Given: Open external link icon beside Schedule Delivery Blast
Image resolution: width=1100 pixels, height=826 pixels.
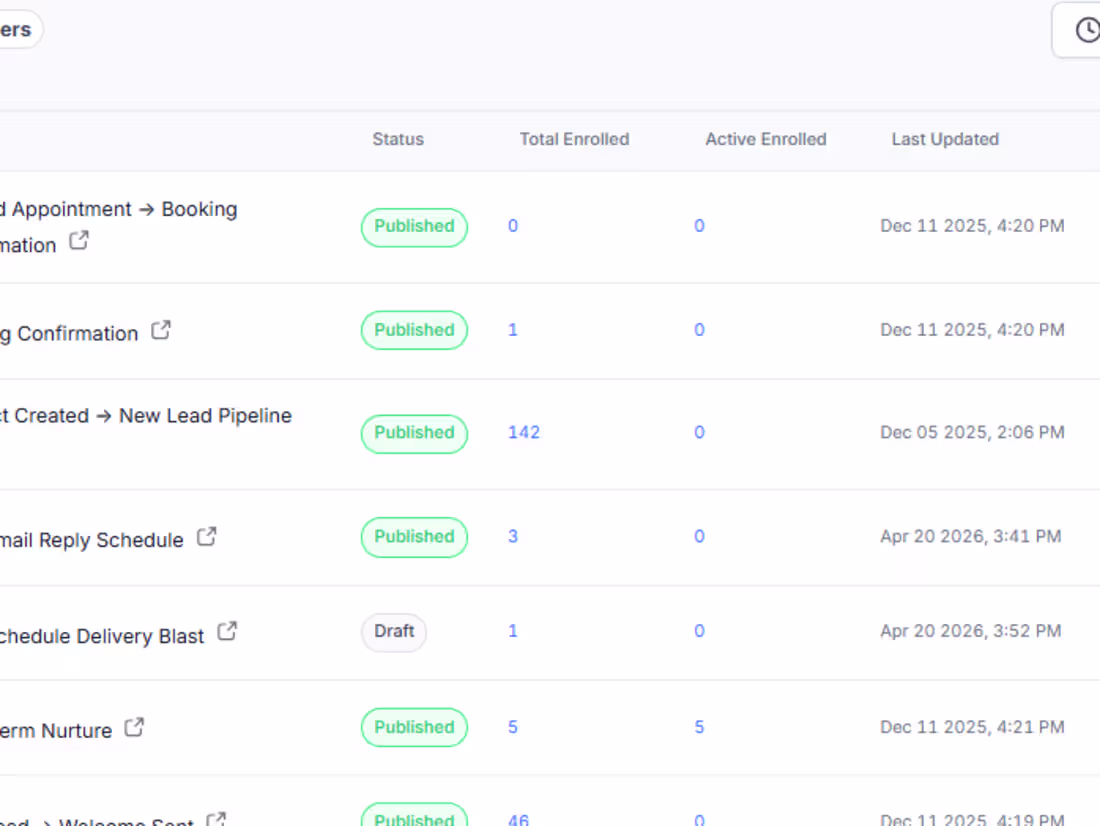Looking at the screenshot, I should click(x=227, y=632).
